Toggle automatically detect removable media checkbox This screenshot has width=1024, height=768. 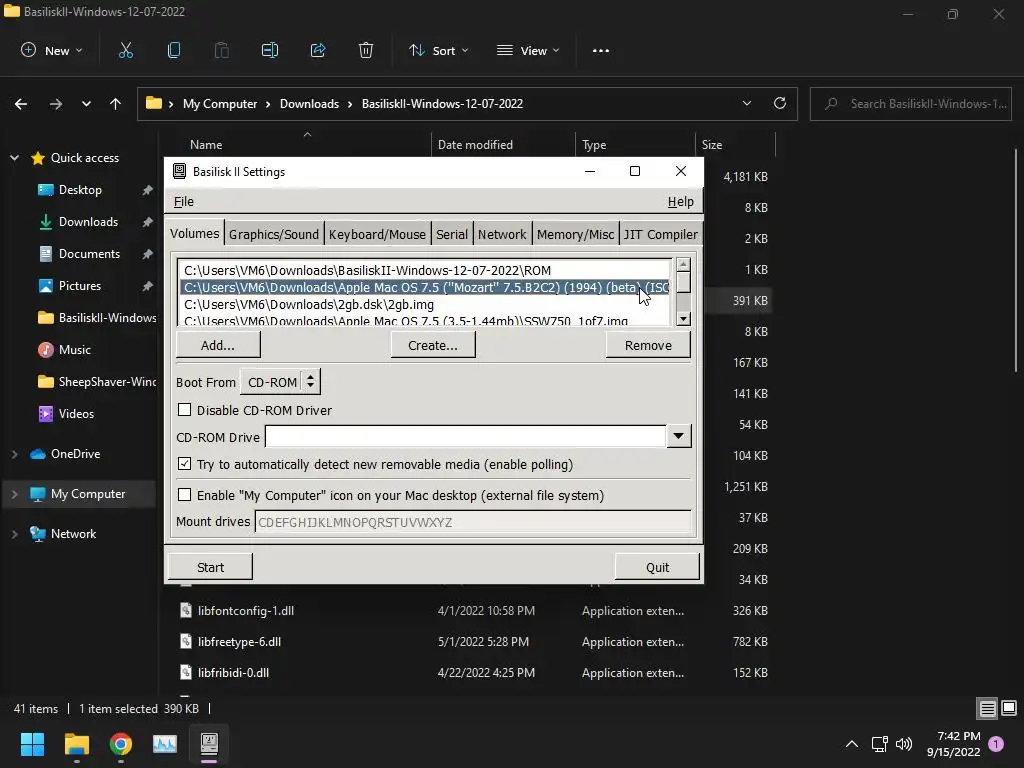coord(185,464)
